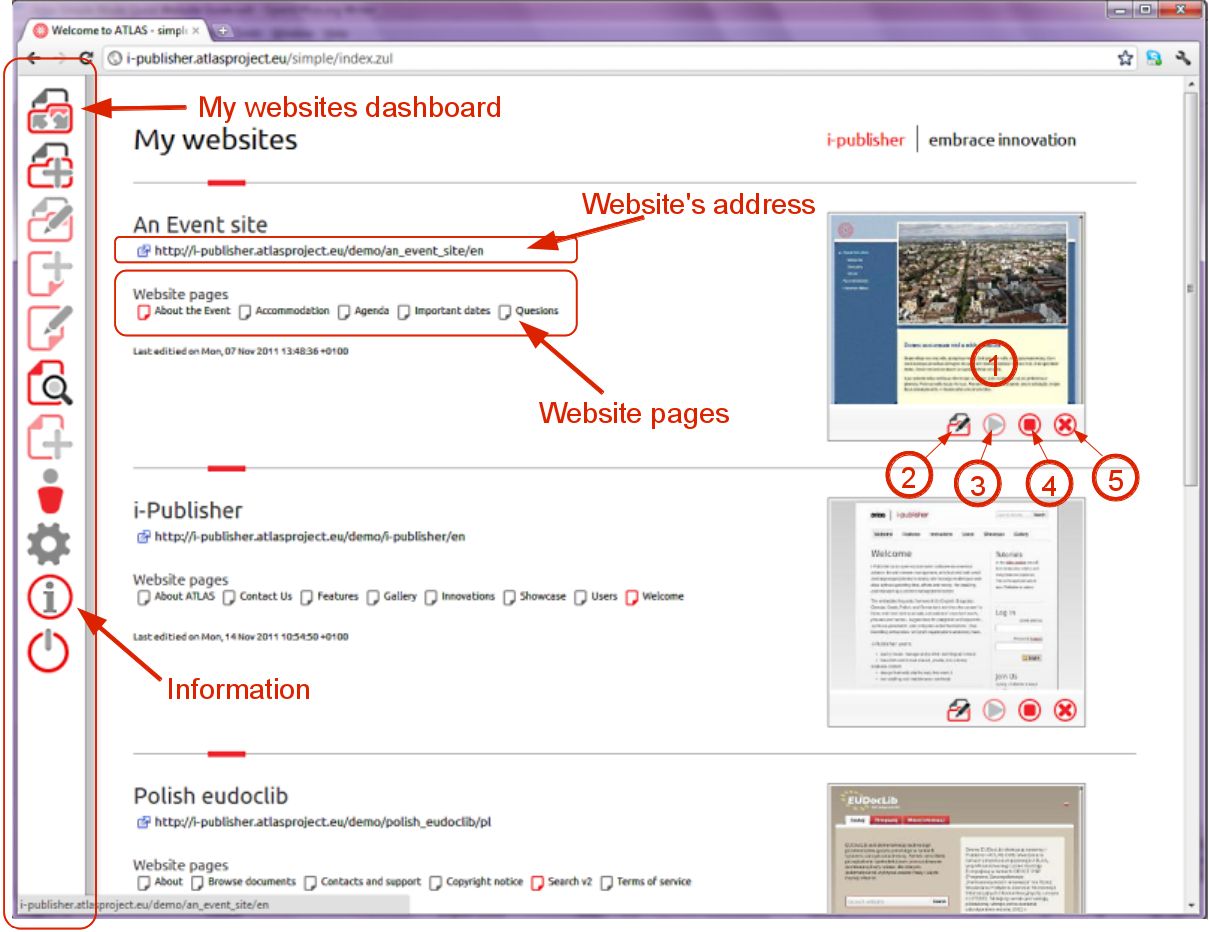Reload the page with browser refresh button

[x=87, y=58]
